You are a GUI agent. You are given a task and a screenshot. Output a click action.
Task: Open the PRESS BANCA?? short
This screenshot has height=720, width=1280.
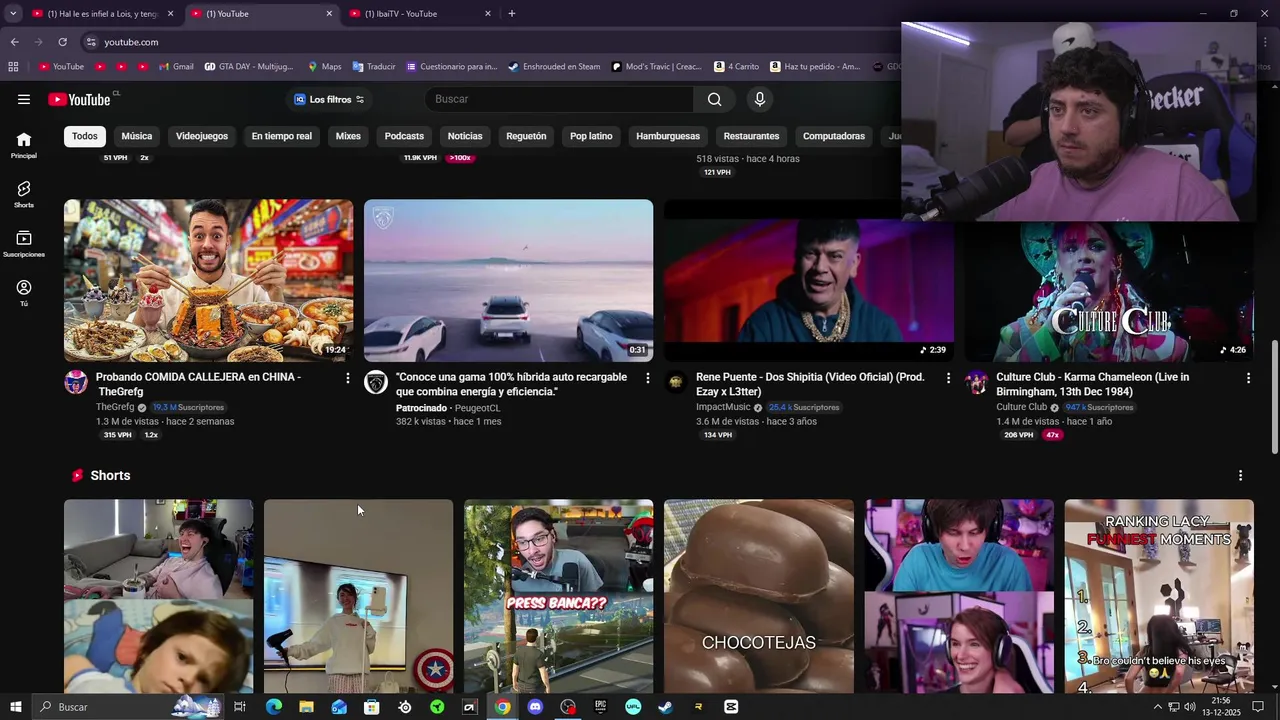click(558, 596)
